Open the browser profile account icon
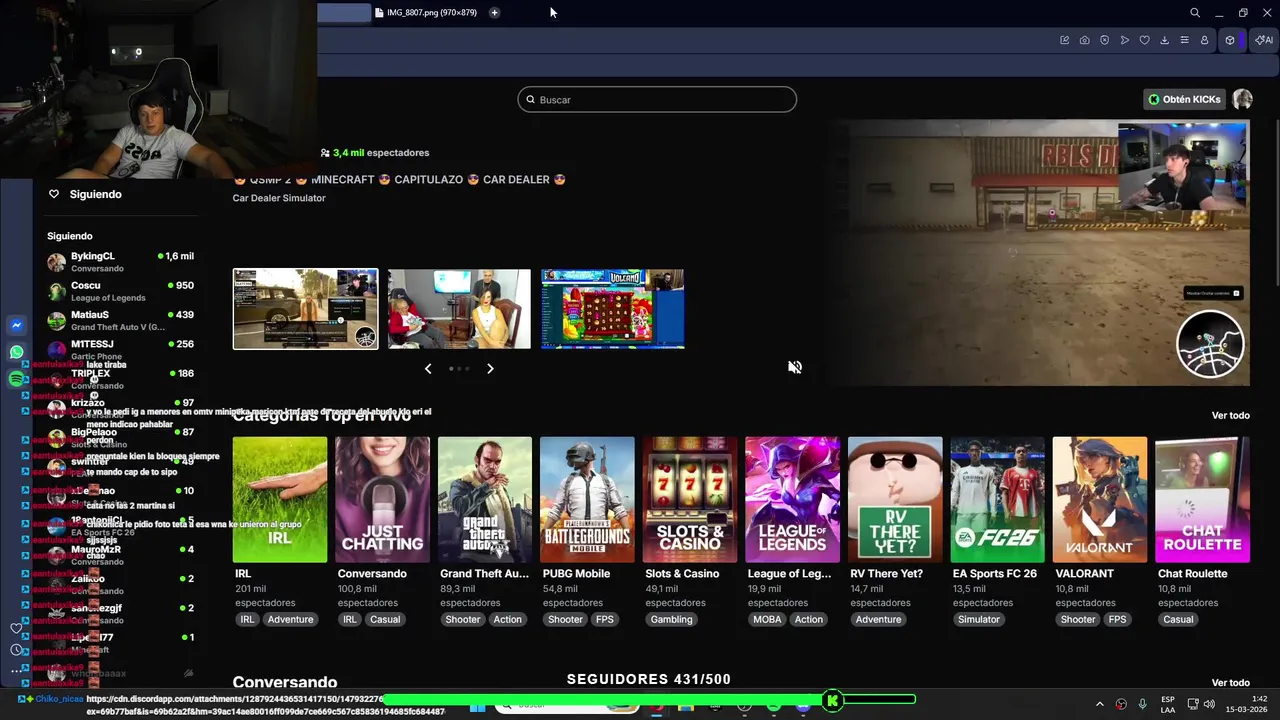This screenshot has width=1280, height=720. [1205, 40]
